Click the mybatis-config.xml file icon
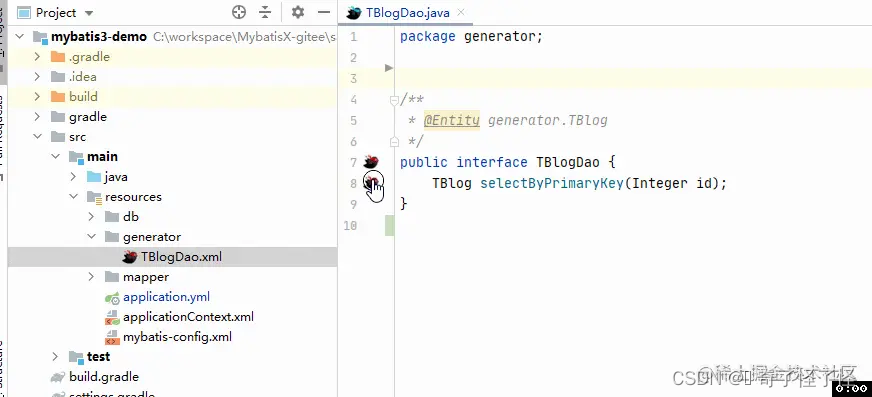Screen dimensions: 872x397 click(x=112, y=337)
